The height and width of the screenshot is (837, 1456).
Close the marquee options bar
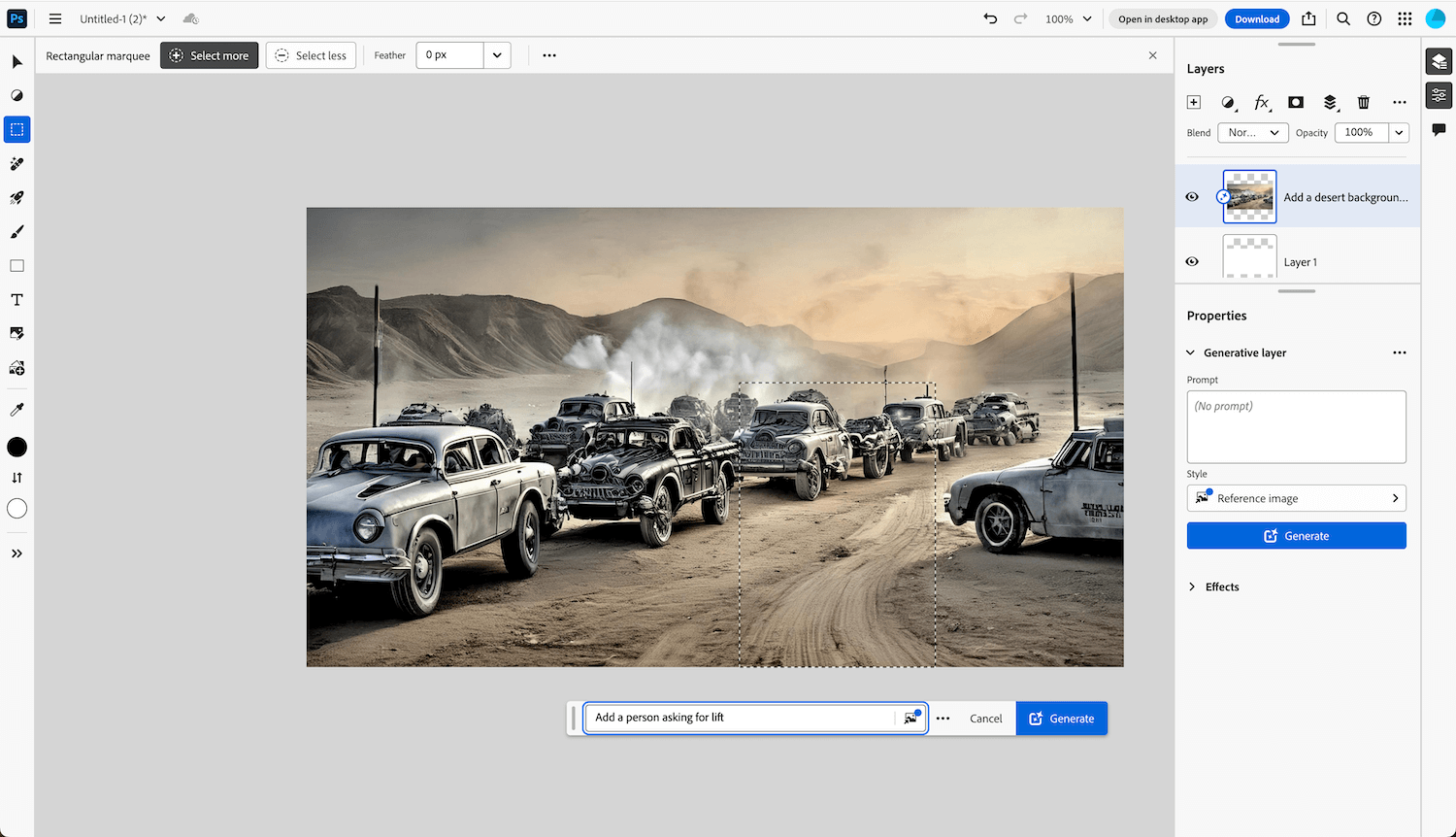pos(1153,55)
